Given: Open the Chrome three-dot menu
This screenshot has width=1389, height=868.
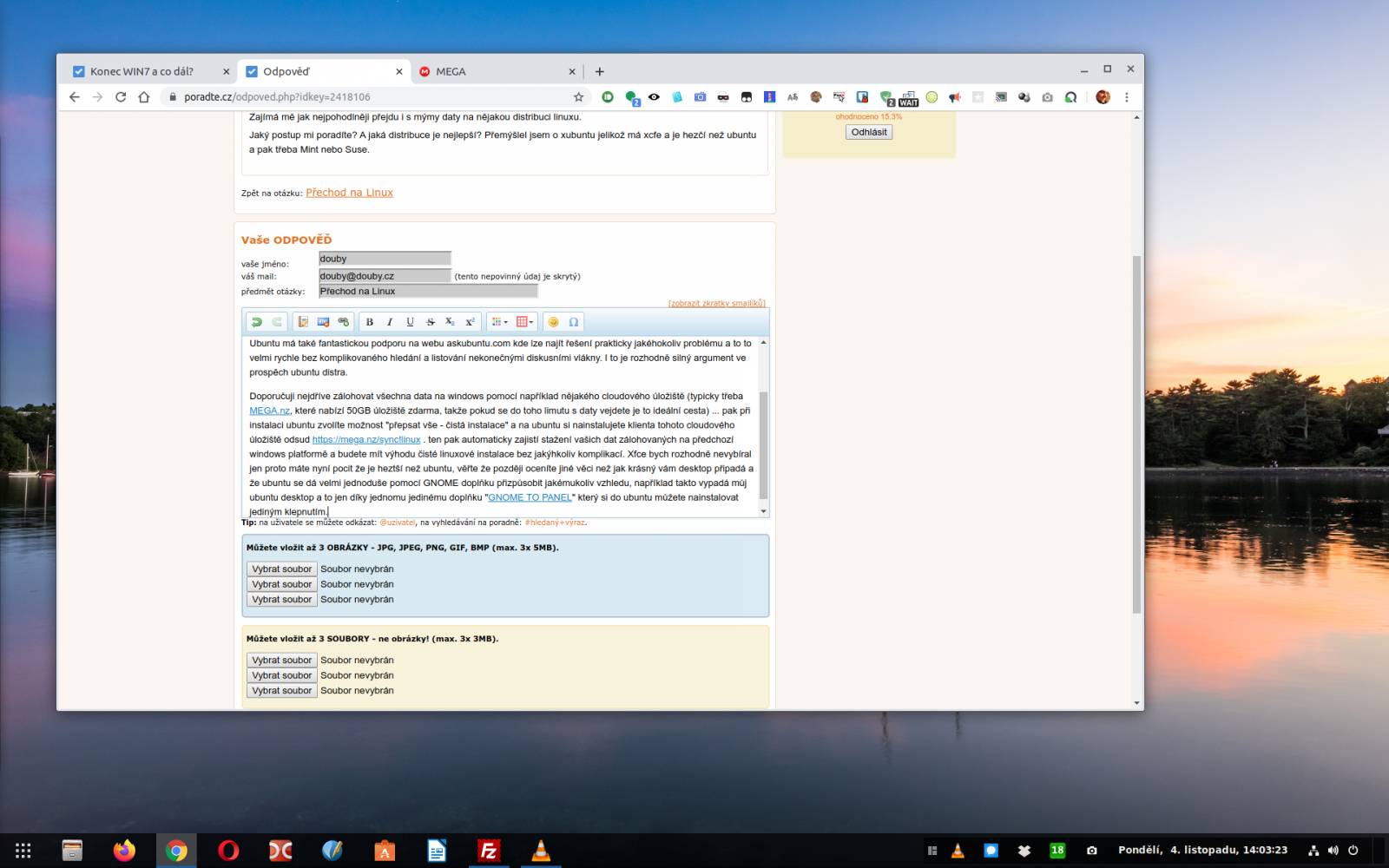Looking at the screenshot, I should coord(1127,97).
